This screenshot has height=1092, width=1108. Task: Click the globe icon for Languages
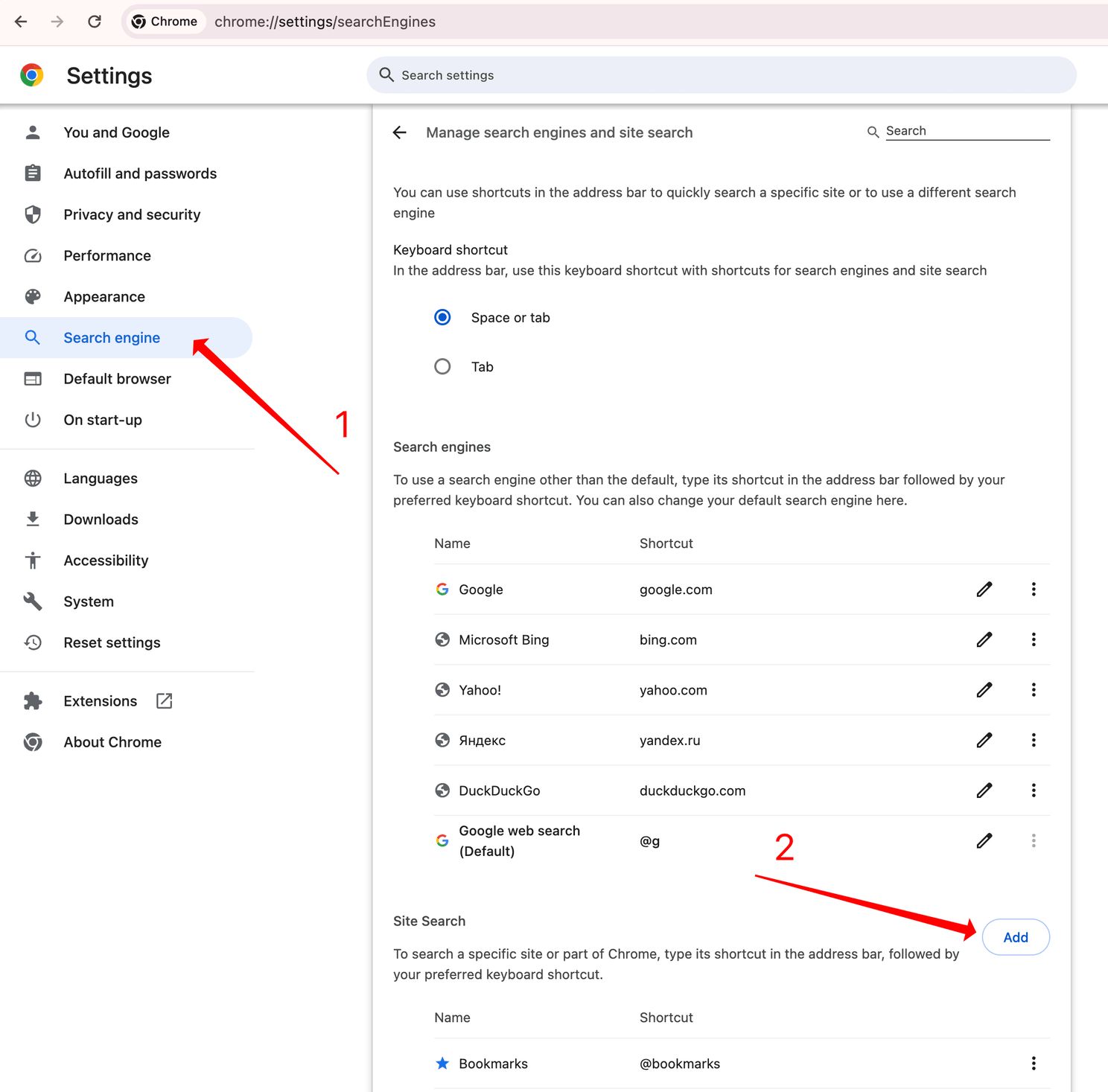click(33, 478)
